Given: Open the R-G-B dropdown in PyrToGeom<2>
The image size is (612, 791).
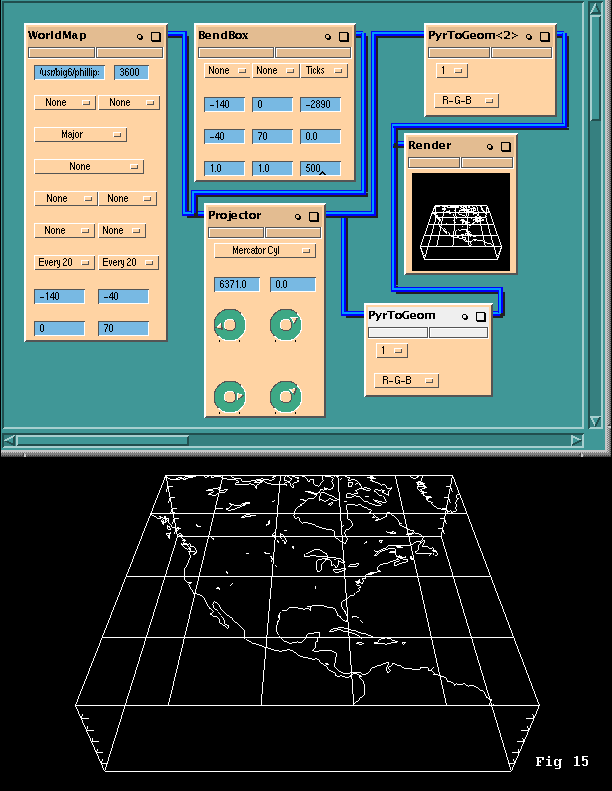Looking at the screenshot, I should 468,100.
